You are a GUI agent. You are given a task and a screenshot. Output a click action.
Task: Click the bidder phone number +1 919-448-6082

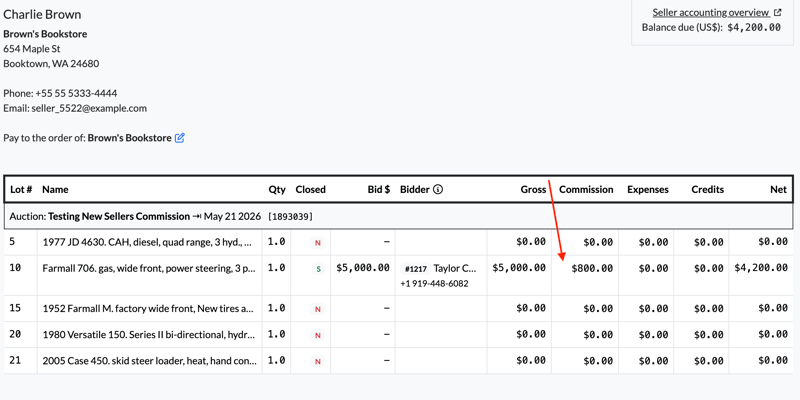pos(434,284)
